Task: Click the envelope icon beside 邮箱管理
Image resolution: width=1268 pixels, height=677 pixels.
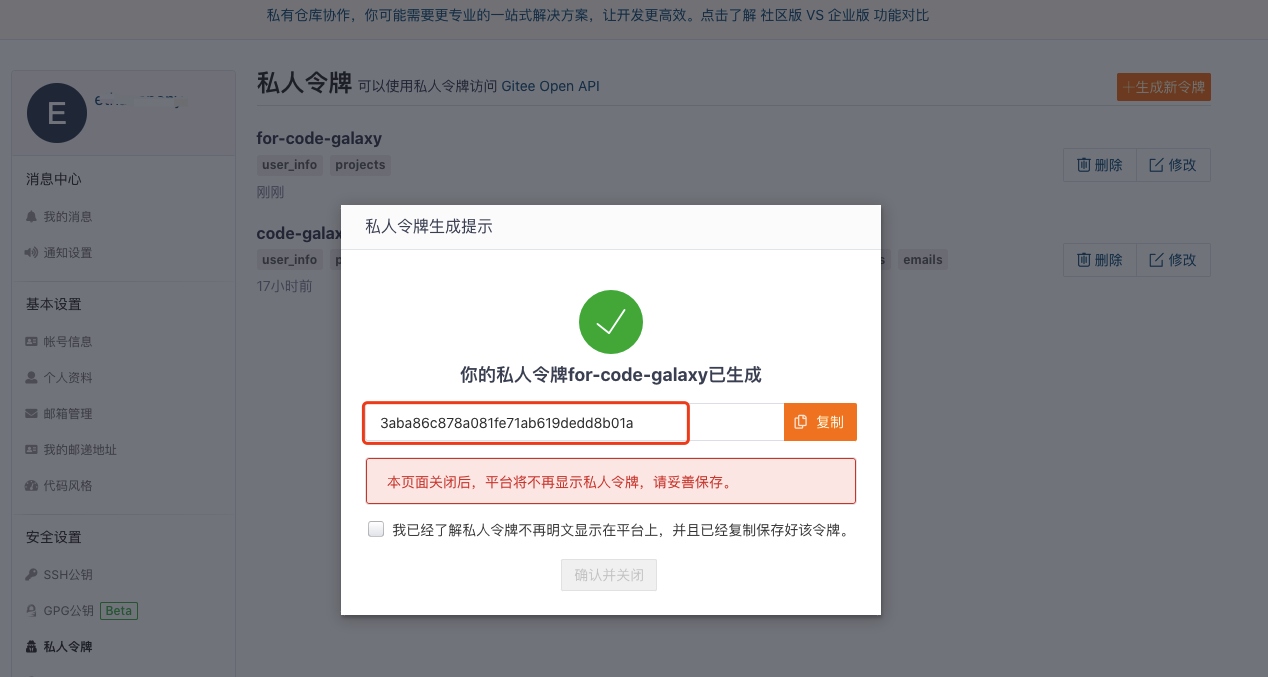Action: pyautogui.click(x=31, y=413)
